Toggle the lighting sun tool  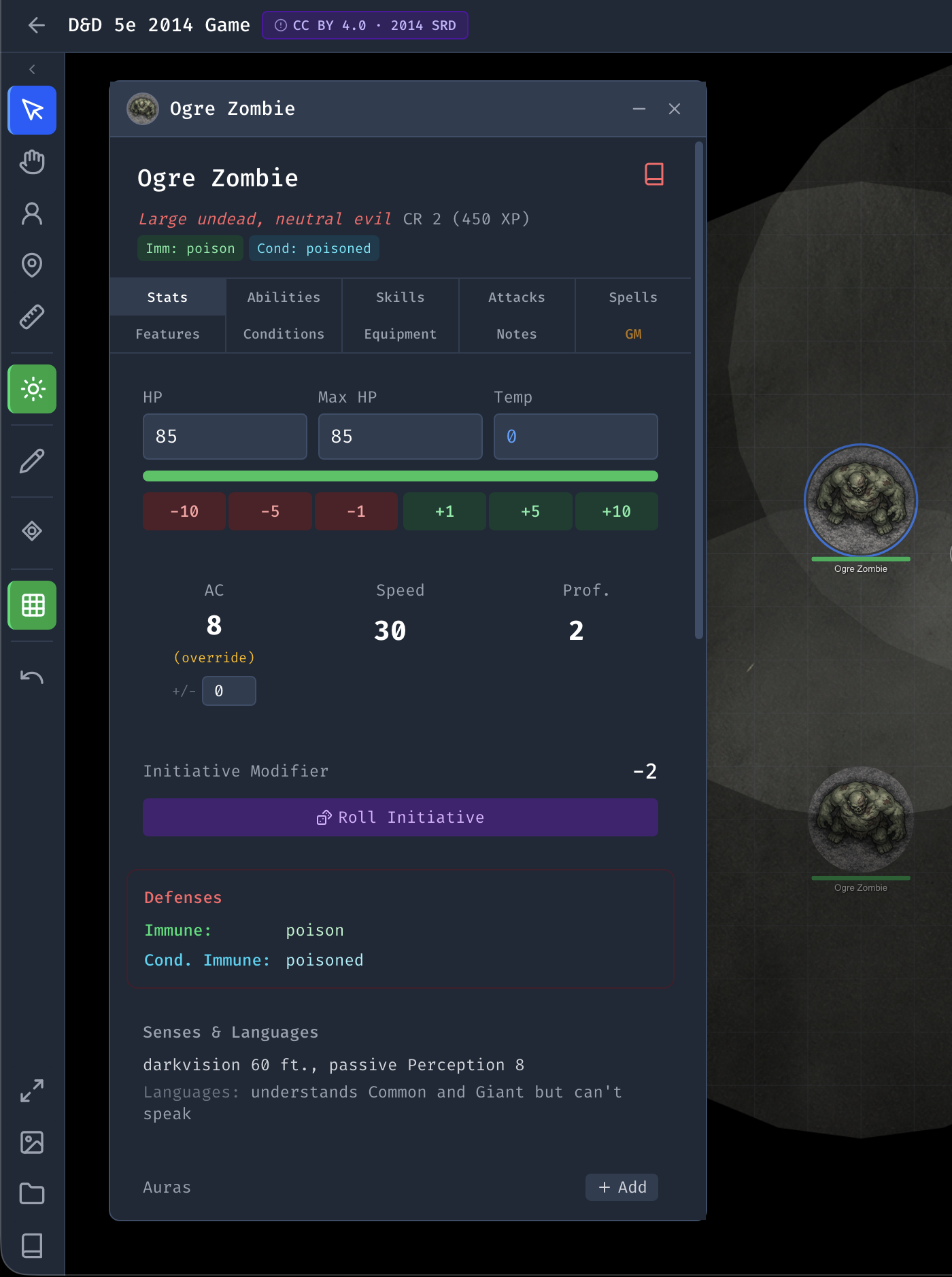(32, 389)
